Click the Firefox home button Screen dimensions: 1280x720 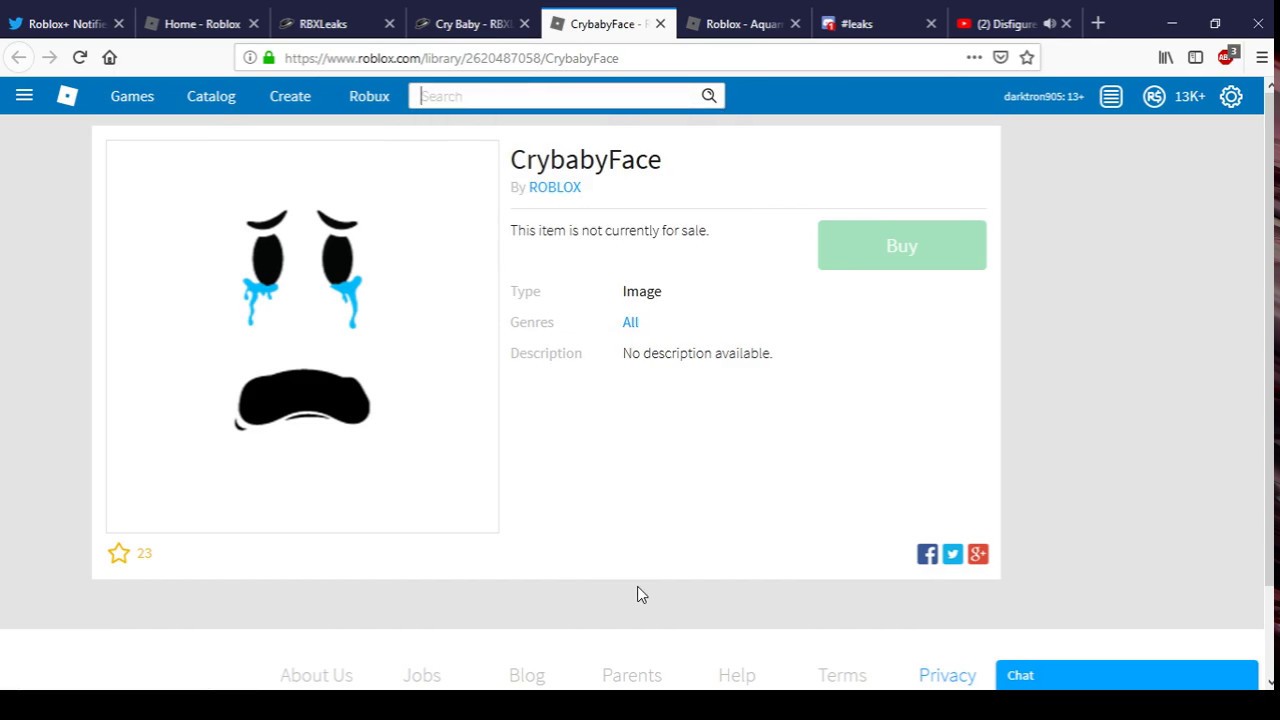click(x=110, y=58)
